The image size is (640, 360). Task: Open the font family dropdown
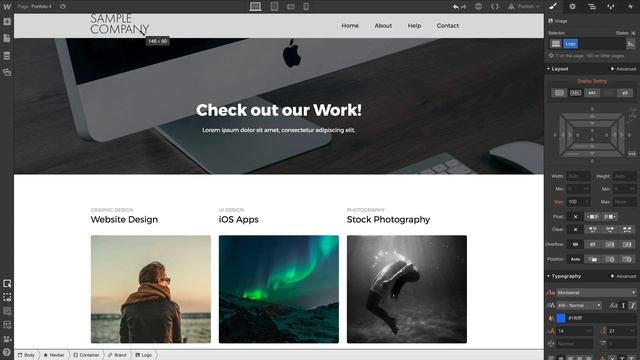596,293
